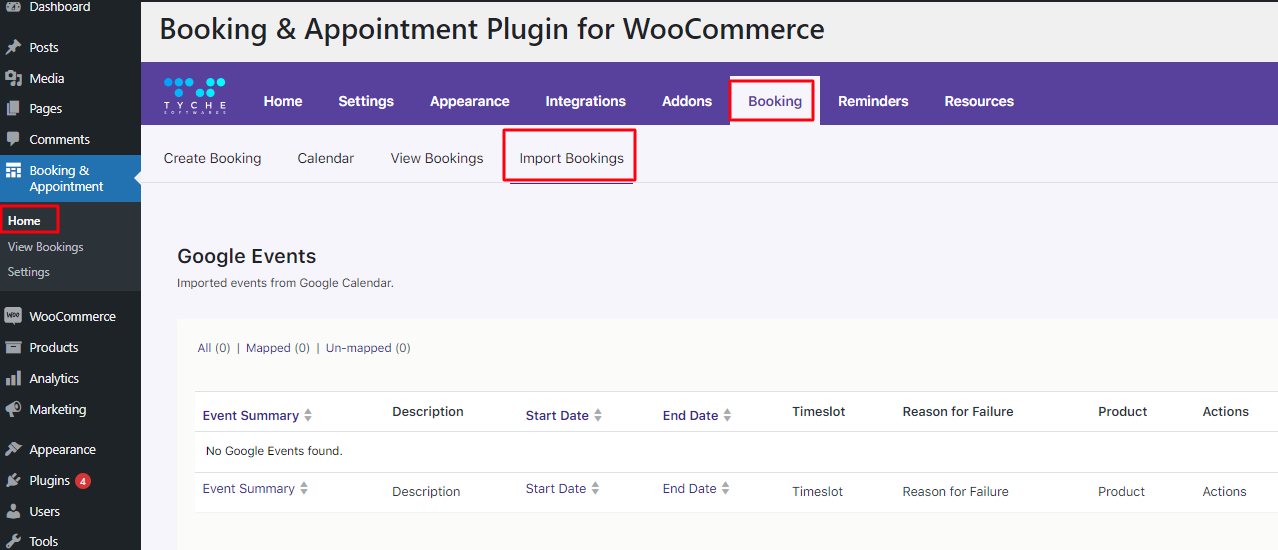Click footer Start Date sort arrows
Image resolution: width=1278 pixels, height=550 pixels.
tap(595, 489)
